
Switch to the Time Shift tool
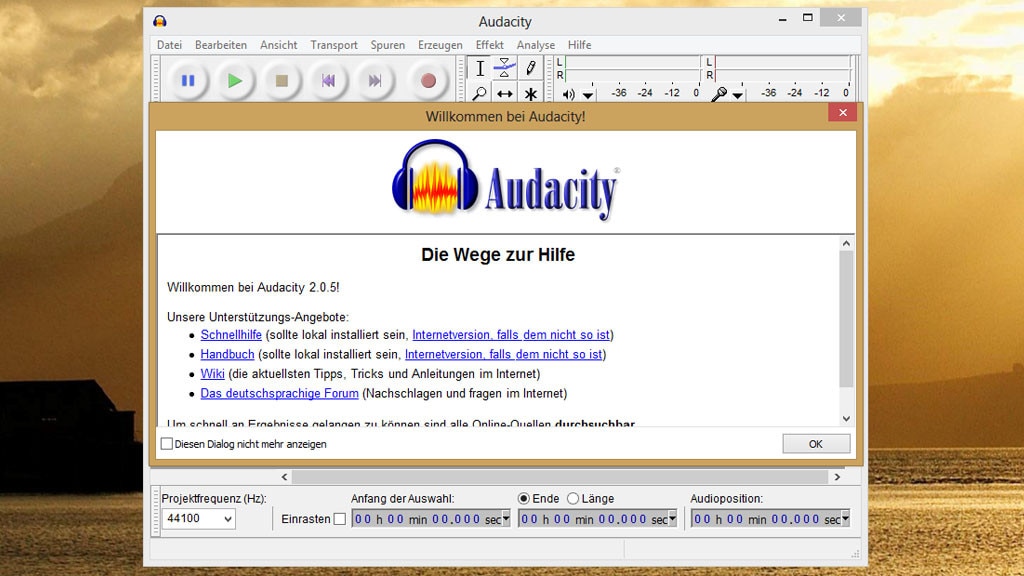pyautogui.click(x=507, y=93)
